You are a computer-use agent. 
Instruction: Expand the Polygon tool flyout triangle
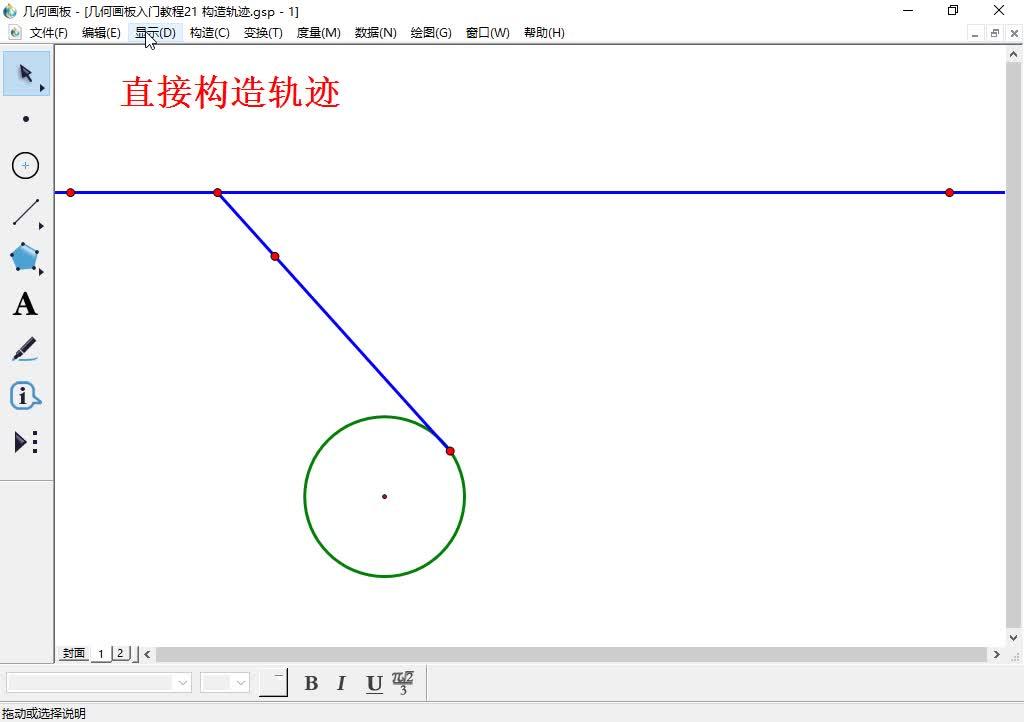pyautogui.click(x=41, y=272)
